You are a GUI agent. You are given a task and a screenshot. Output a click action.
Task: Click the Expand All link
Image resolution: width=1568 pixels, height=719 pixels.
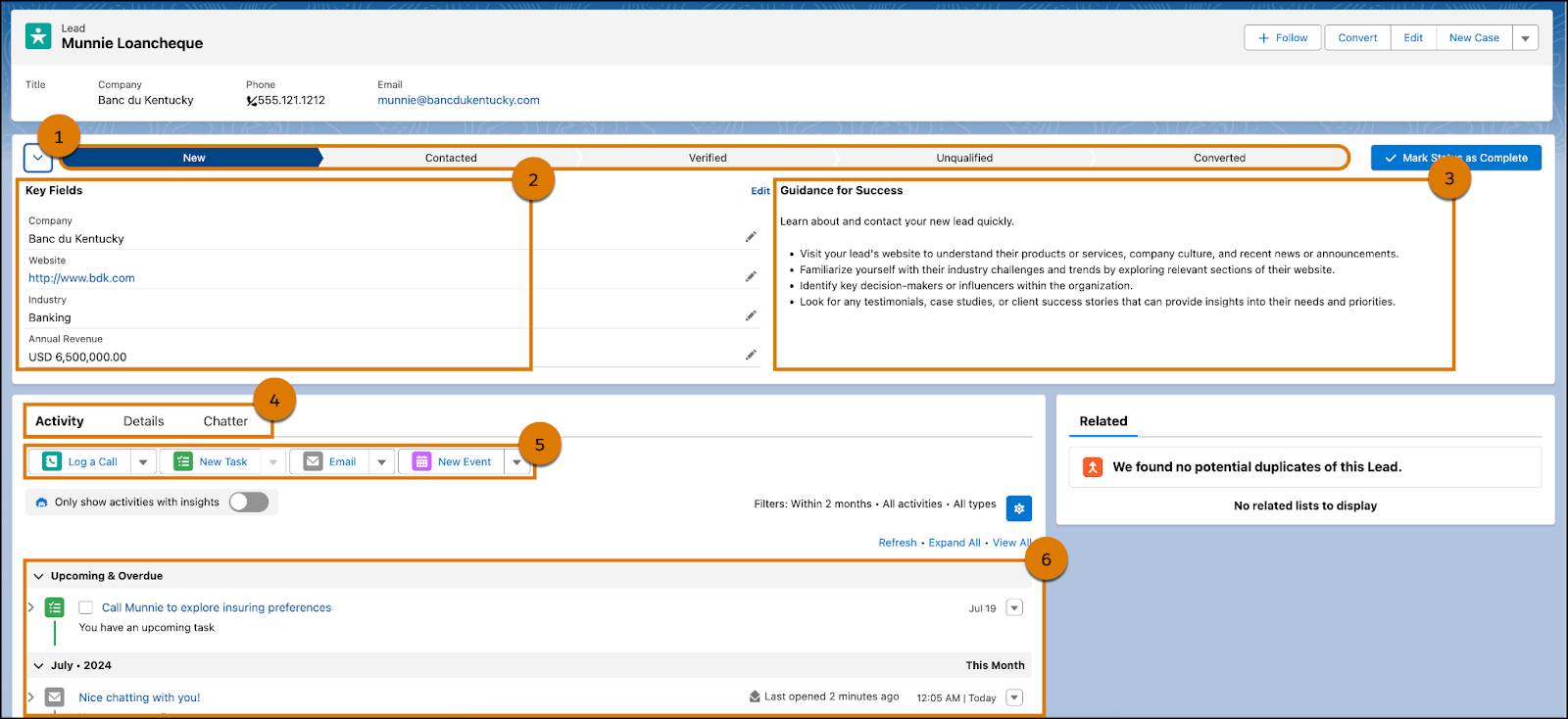tap(955, 543)
